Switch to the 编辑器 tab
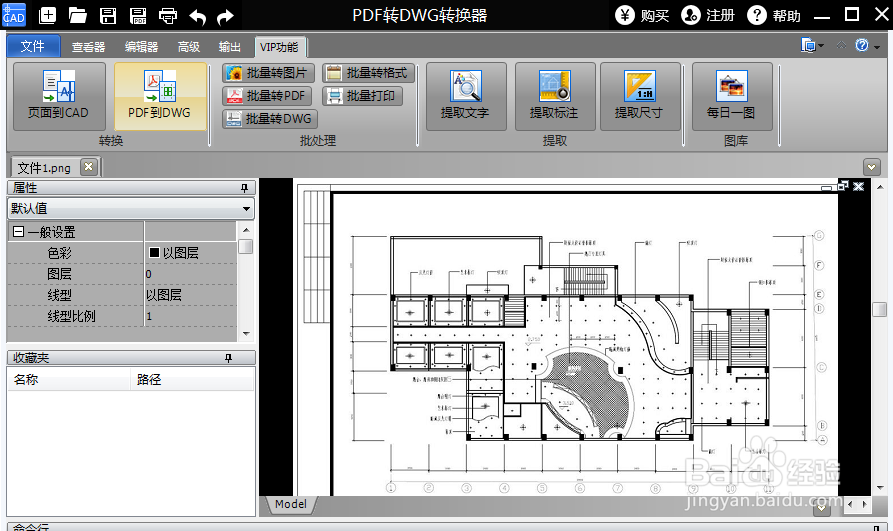 click(x=141, y=47)
